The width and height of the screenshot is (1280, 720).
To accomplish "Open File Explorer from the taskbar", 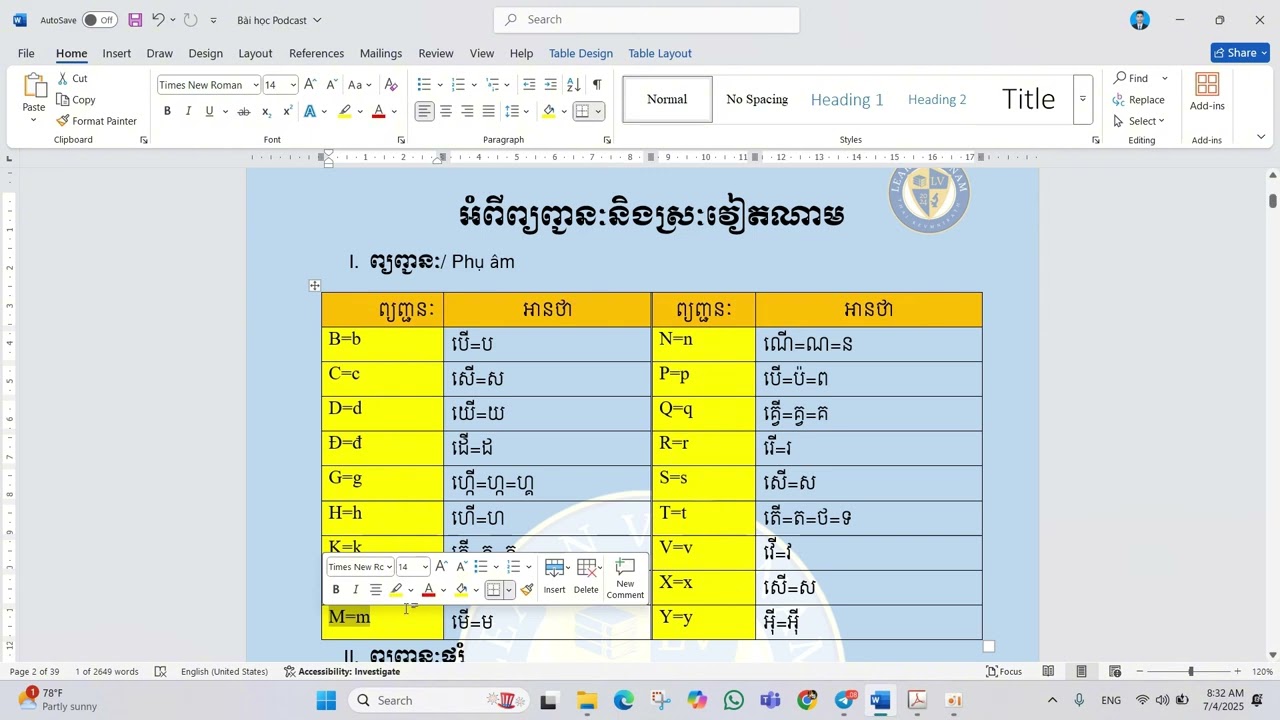I will (x=587, y=700).
